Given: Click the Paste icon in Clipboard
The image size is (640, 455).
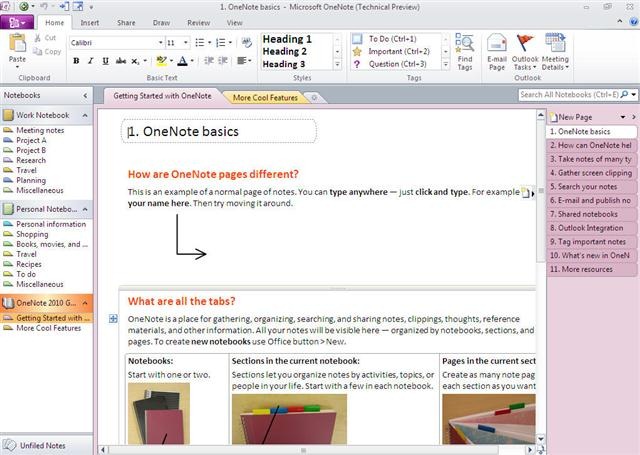Looking at the screenshot, I should (x=18, y=43).
